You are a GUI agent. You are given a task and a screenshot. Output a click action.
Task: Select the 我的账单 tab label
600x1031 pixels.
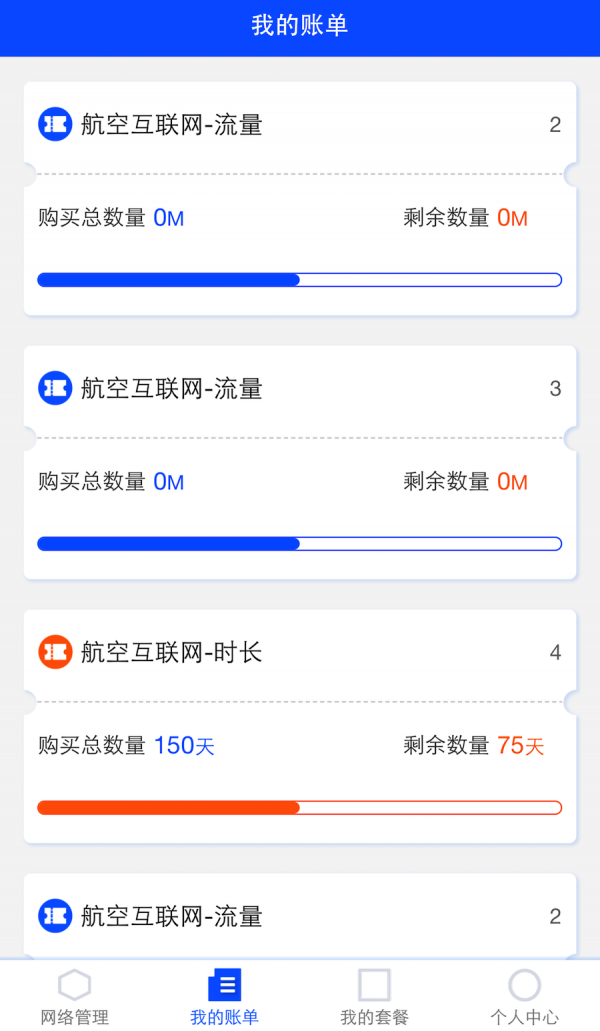pyautogui.click(x=224, y=1017)
